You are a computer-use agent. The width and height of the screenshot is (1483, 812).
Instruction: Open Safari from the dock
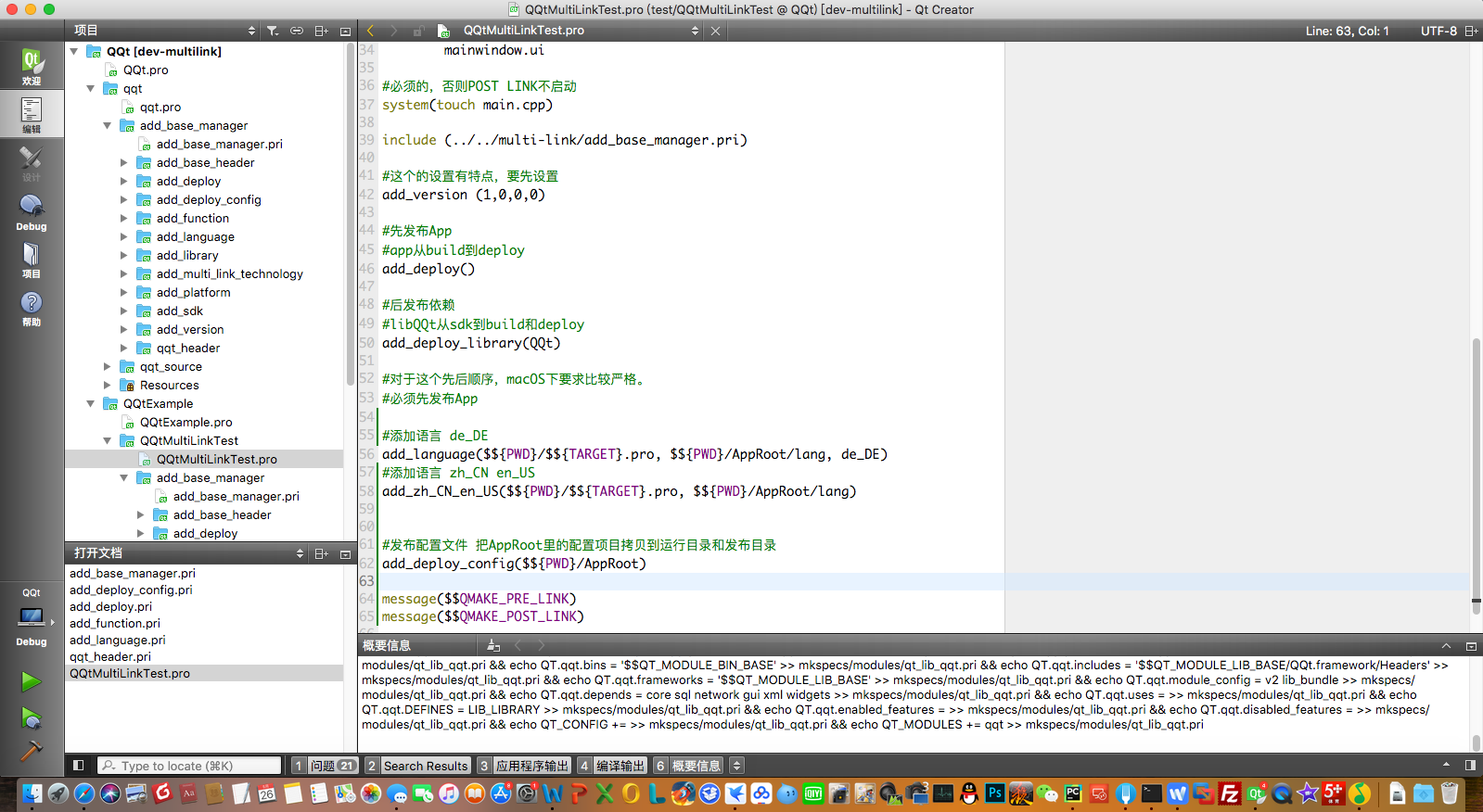point(83,793)
